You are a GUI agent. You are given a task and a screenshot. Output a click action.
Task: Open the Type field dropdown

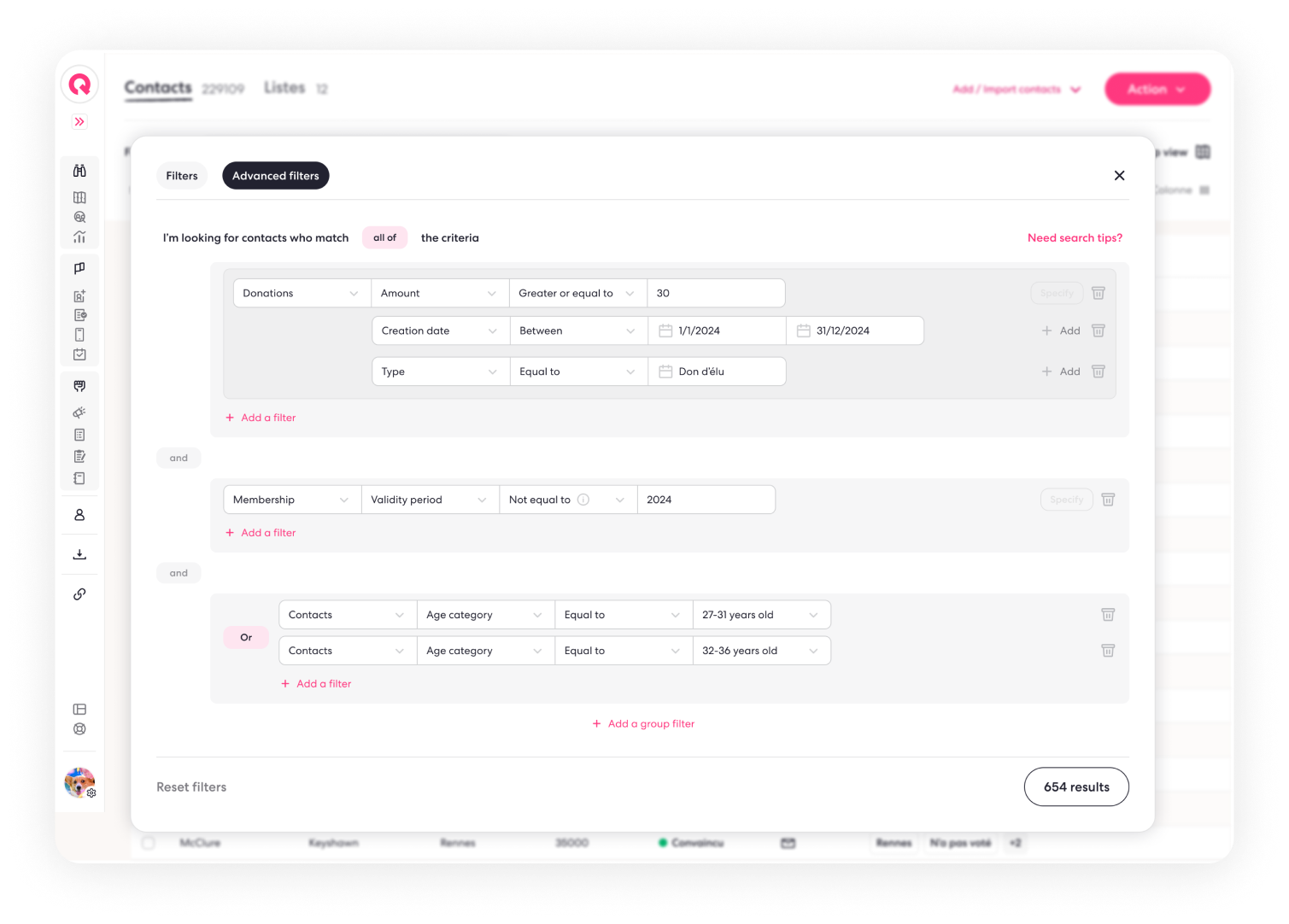(x=441, y=371)
